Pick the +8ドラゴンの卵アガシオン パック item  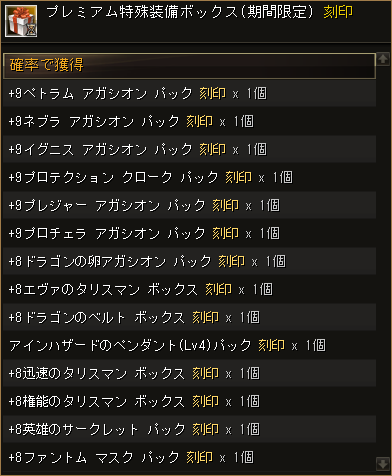(x=189, y=261)
